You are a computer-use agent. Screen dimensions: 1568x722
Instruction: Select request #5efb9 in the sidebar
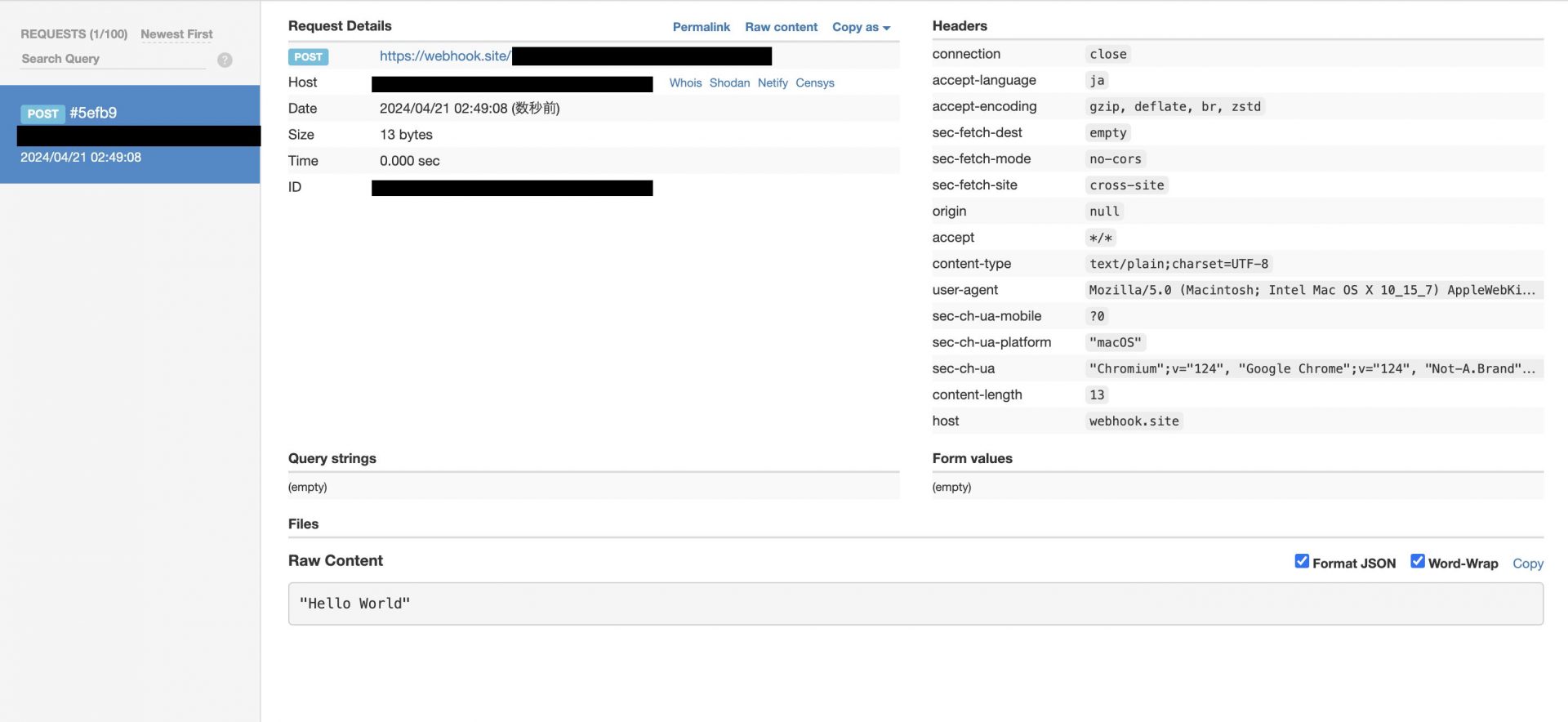130,134
